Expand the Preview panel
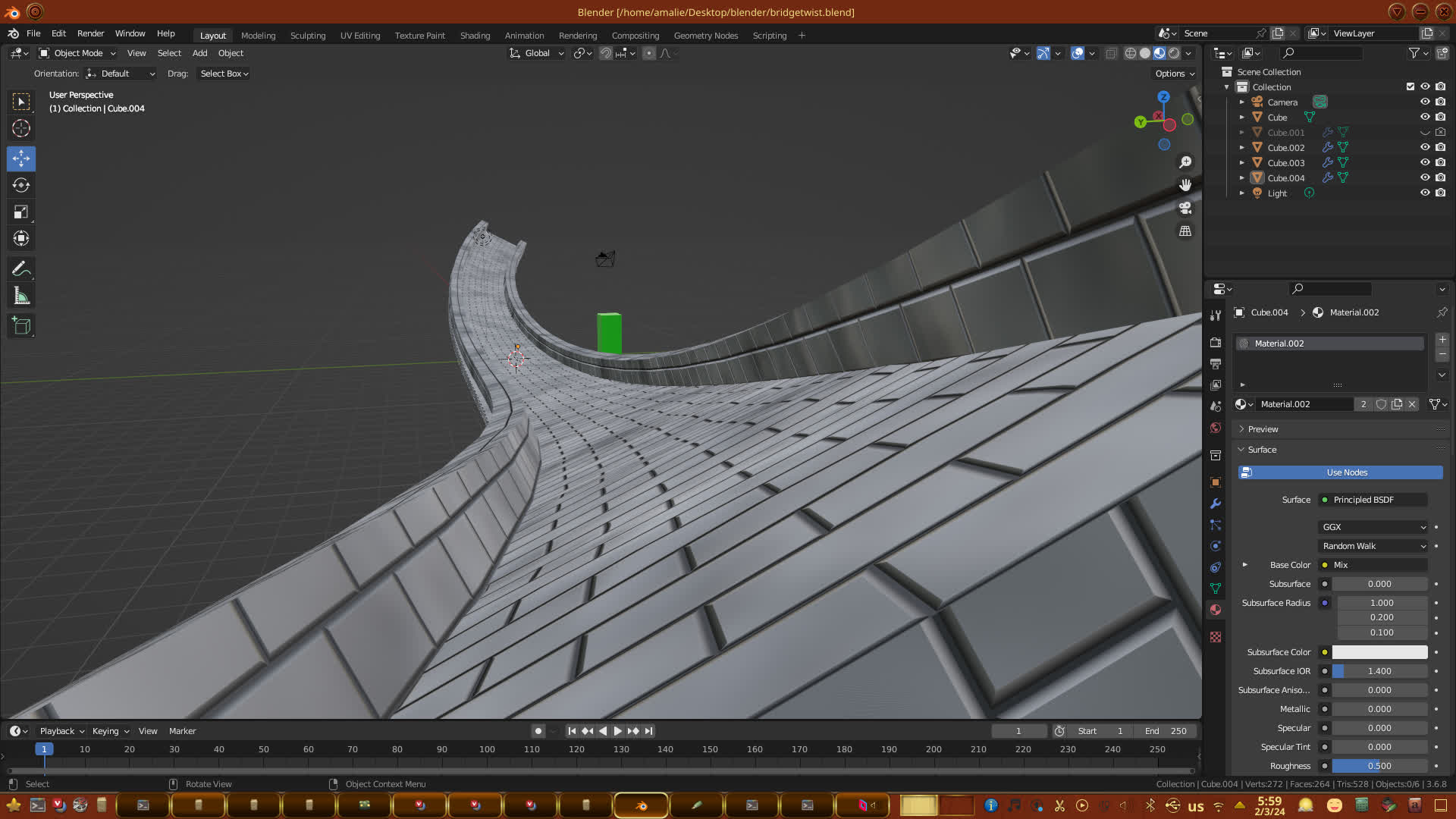The width and height of the screenshot is (1456, 819). point(1263,429)
